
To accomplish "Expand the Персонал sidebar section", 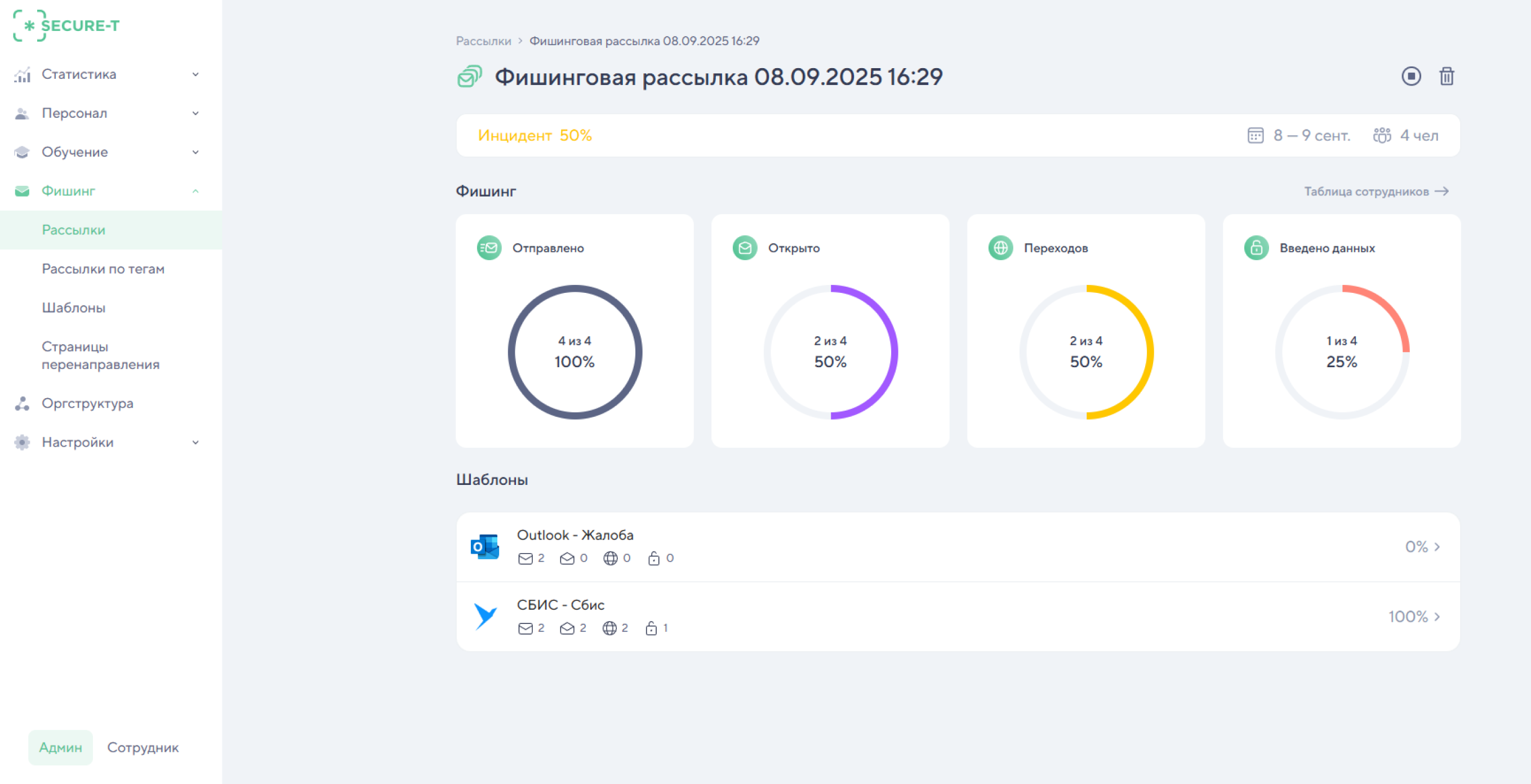I will tap(195, 113).
